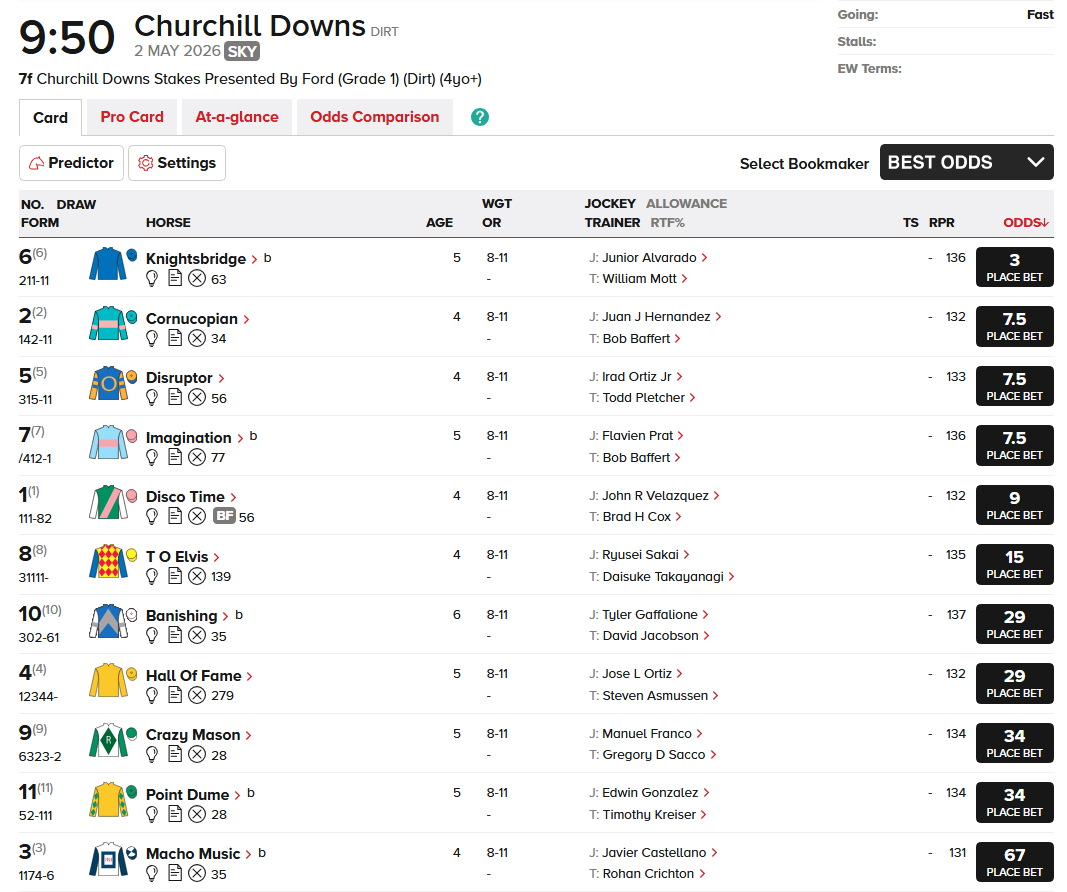The width and height of the screenshot is (1067, 892).
Task: Open the notes document icon under Cornucopian
Action: pyautogui.click(x=175, y=337)
